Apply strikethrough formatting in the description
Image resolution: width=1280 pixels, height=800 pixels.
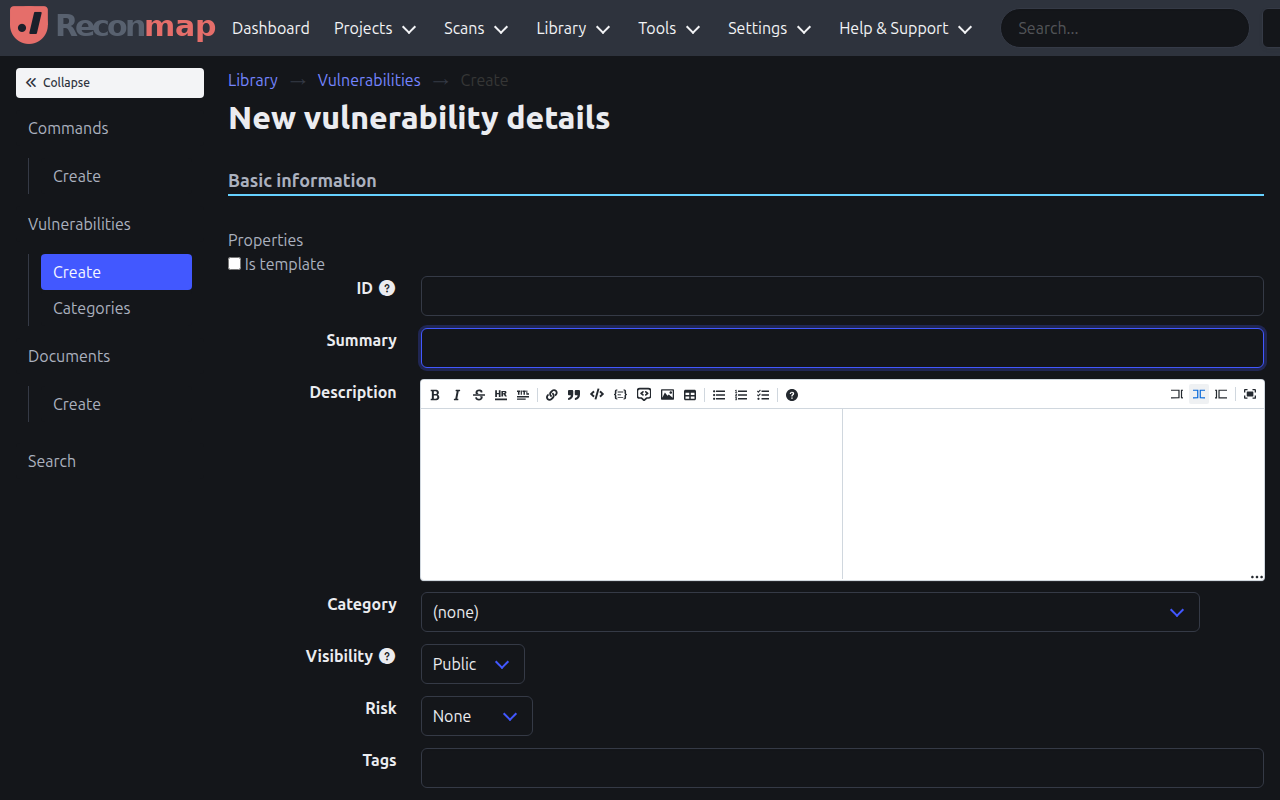[x=478, y=394]
